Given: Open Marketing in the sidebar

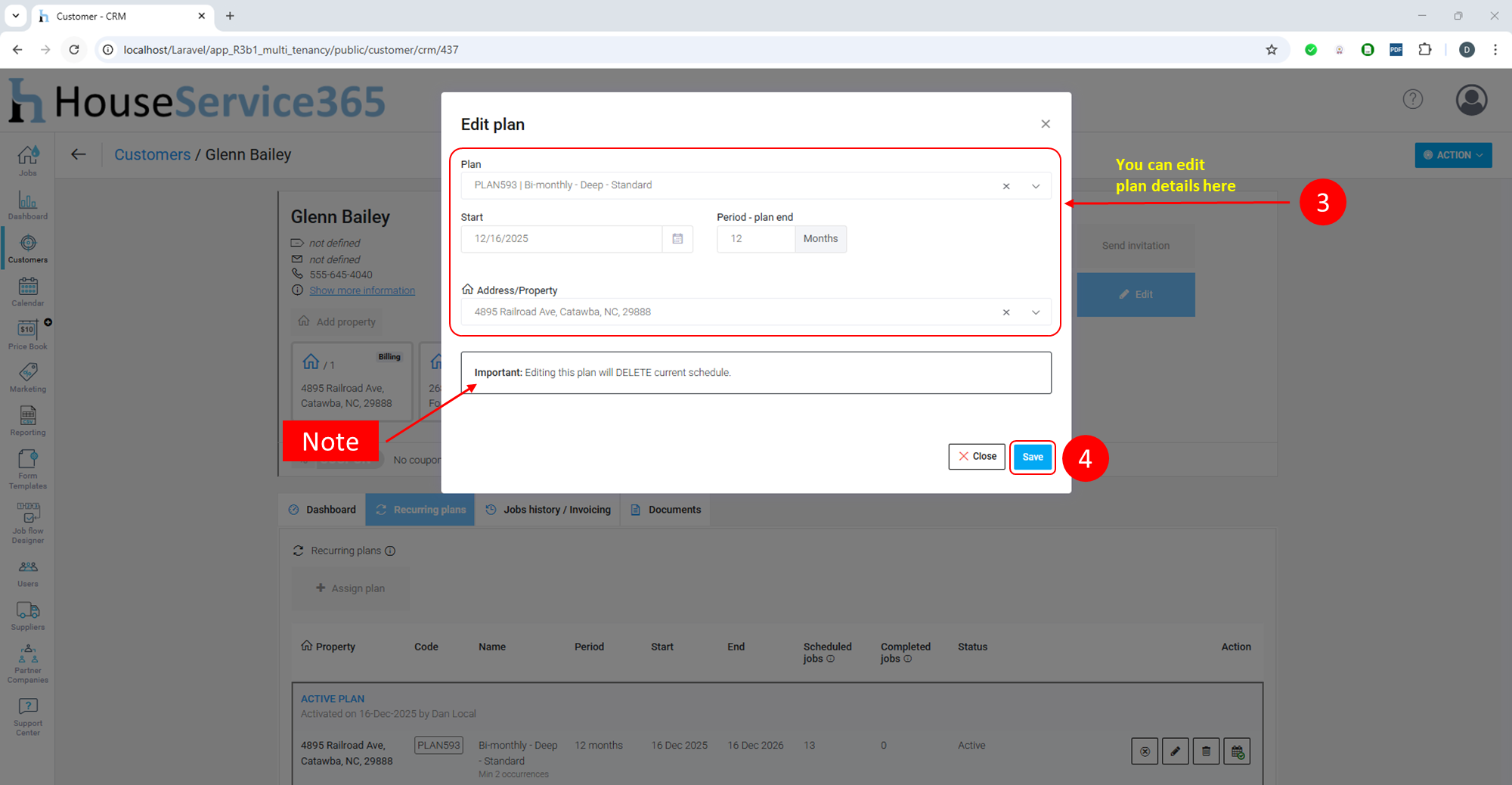Looking at the screenshot, I should 28,377.
